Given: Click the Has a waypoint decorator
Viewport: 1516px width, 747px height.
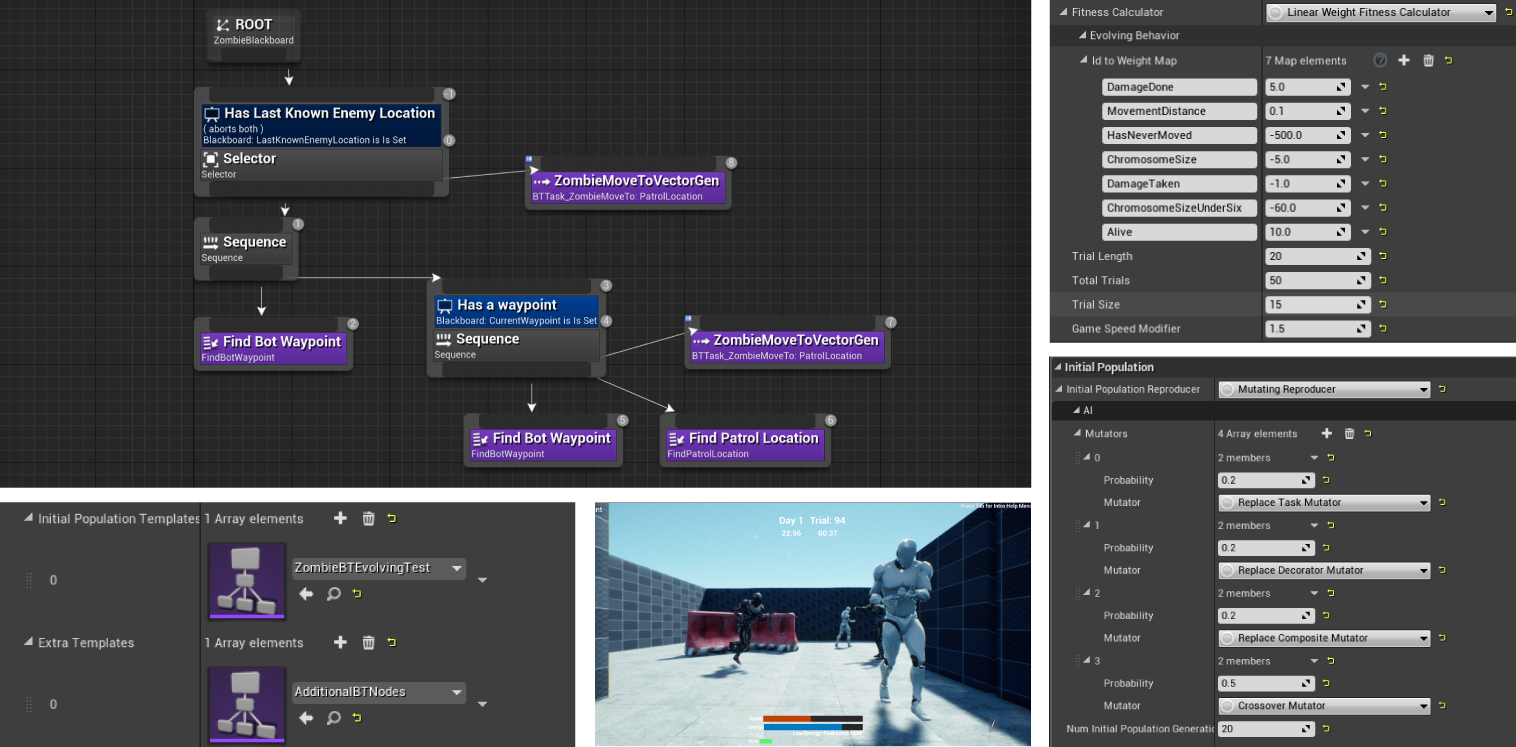Looking at the screenshot, I should click(516, 310).
